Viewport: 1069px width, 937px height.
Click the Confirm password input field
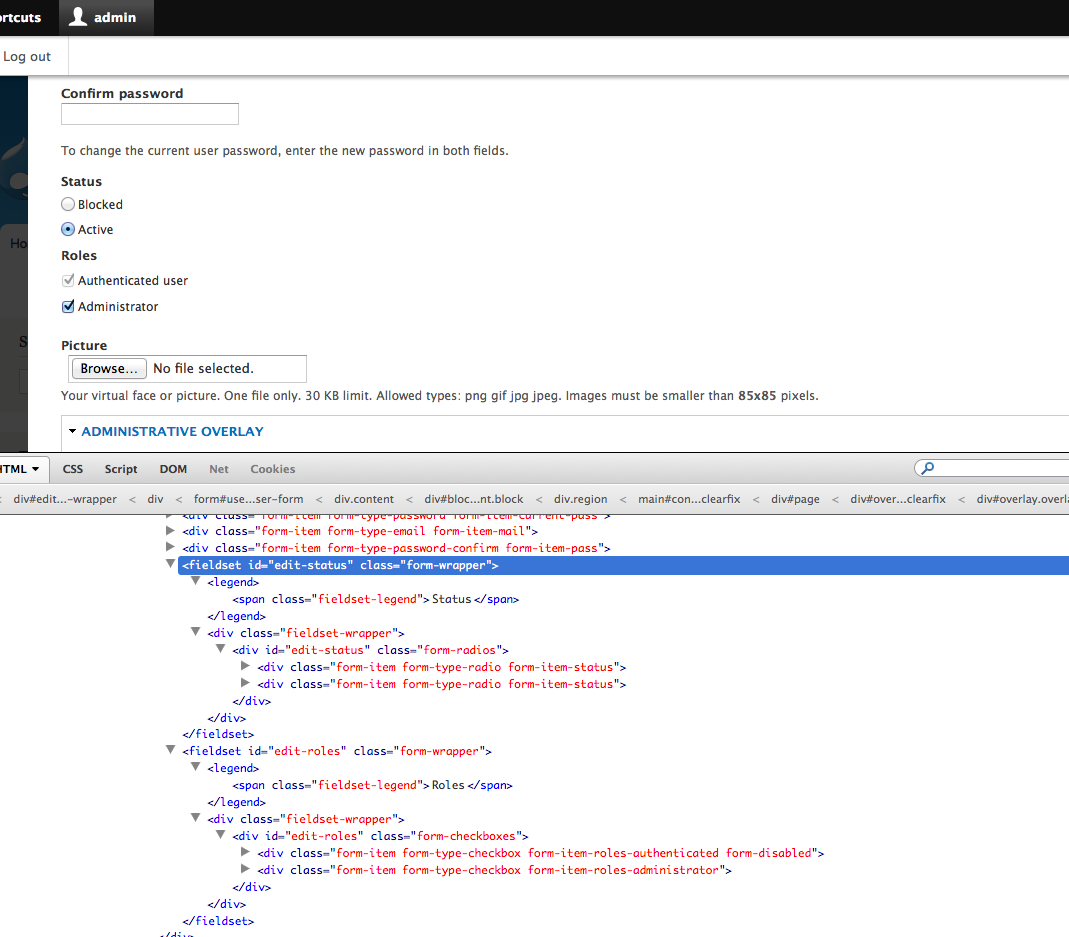click(149, 113)
